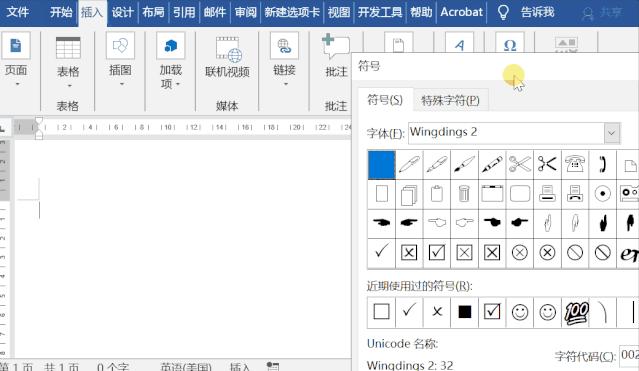The width and height of the screenshot is (639, 371).
Task: Switch to the 设计 tab
Action: click(x=122, y=12)
